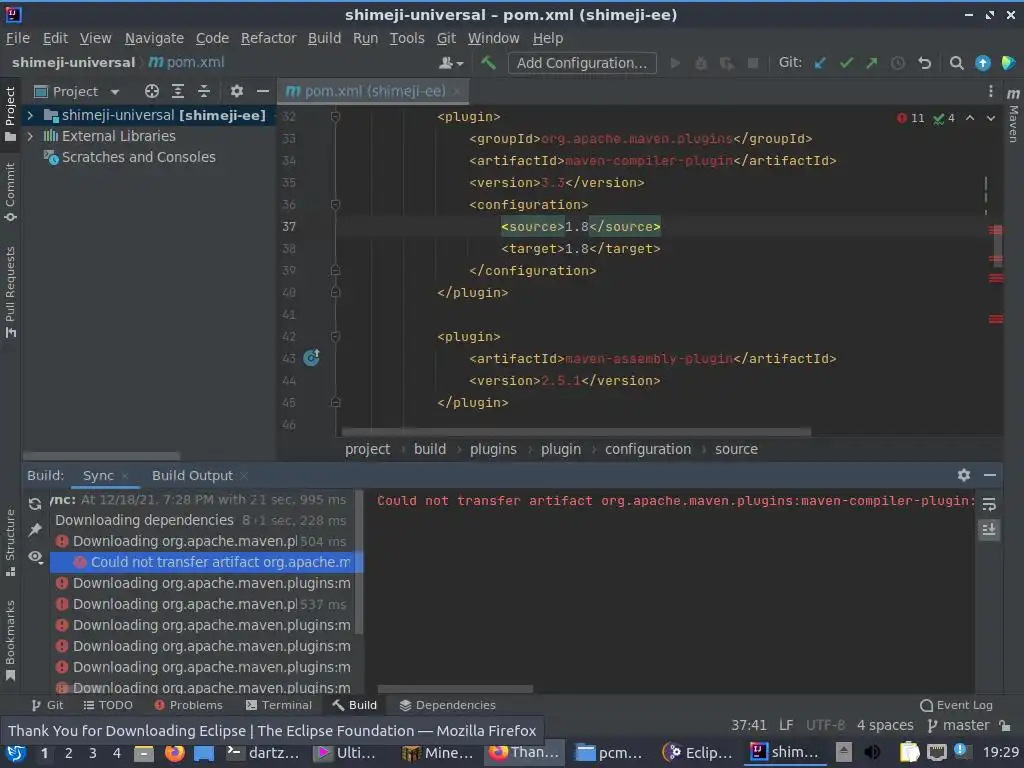1024x768 pixels.
Task: Fold the plugin tag at line 32
Action: 335,116
